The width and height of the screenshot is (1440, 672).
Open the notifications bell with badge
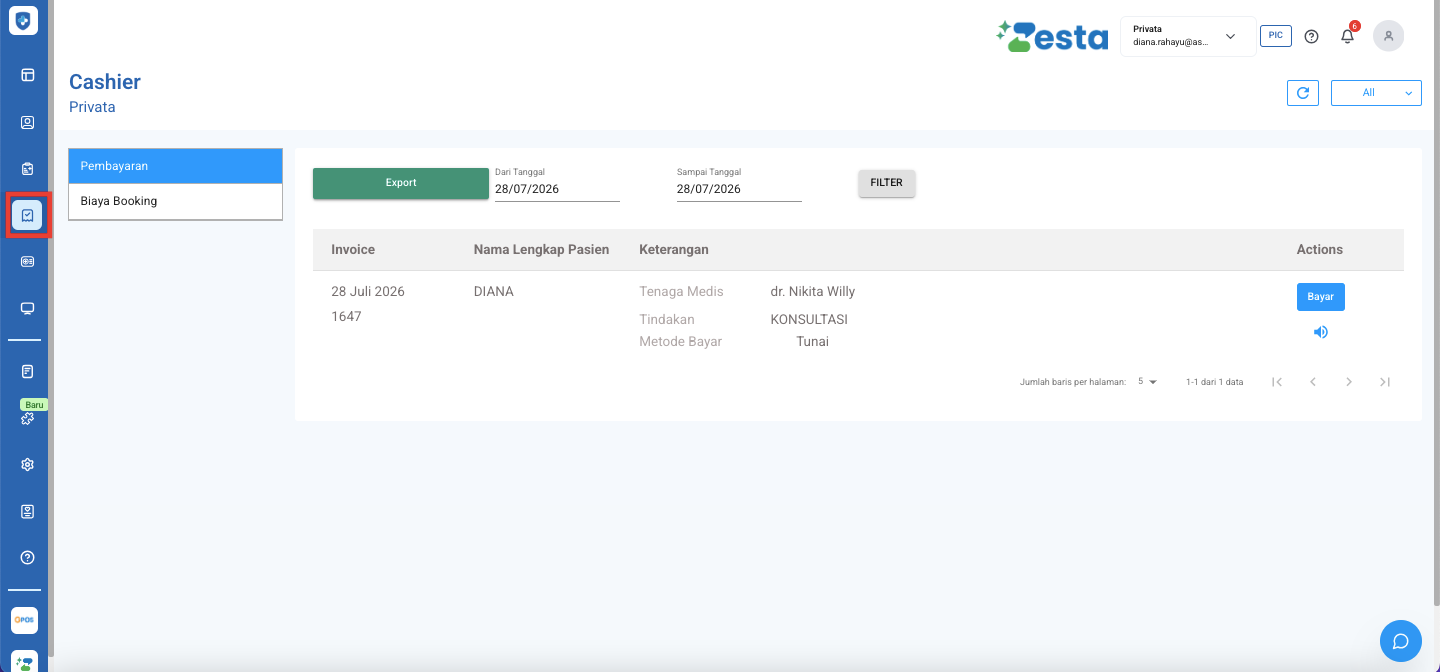click(x=1348, y=36)
